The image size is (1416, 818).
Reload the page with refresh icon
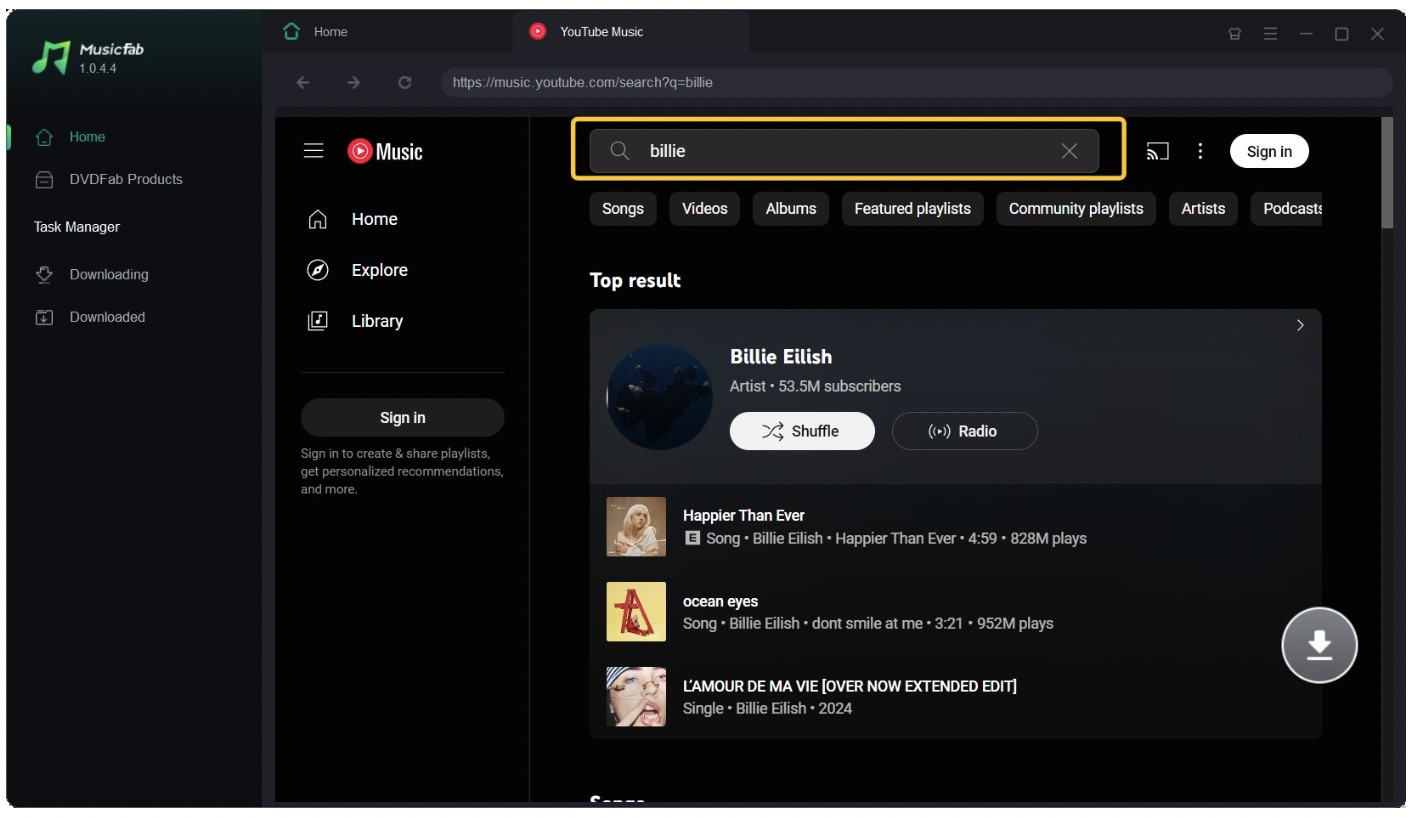click(x=405, y=83)
